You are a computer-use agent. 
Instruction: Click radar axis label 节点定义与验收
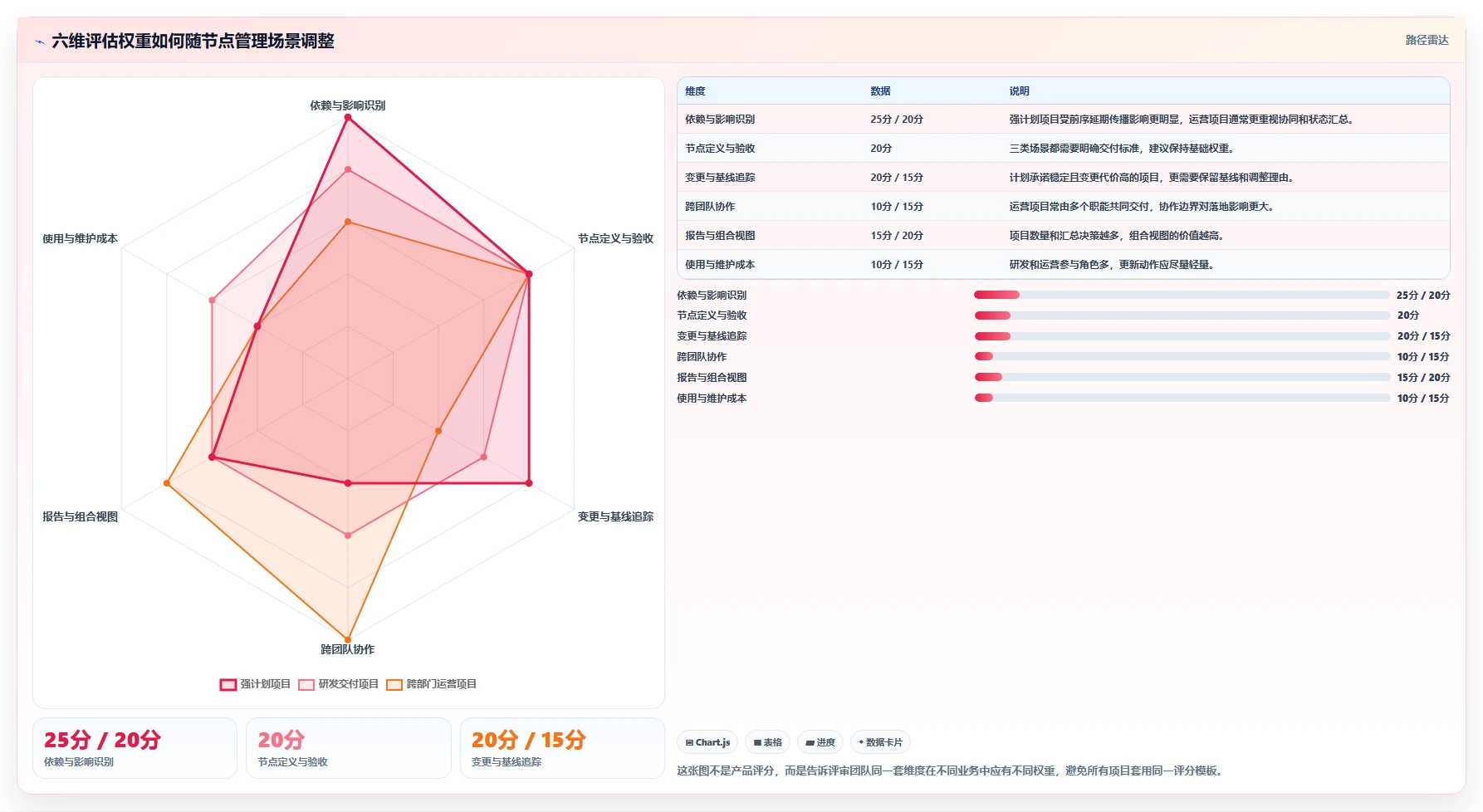615,238
